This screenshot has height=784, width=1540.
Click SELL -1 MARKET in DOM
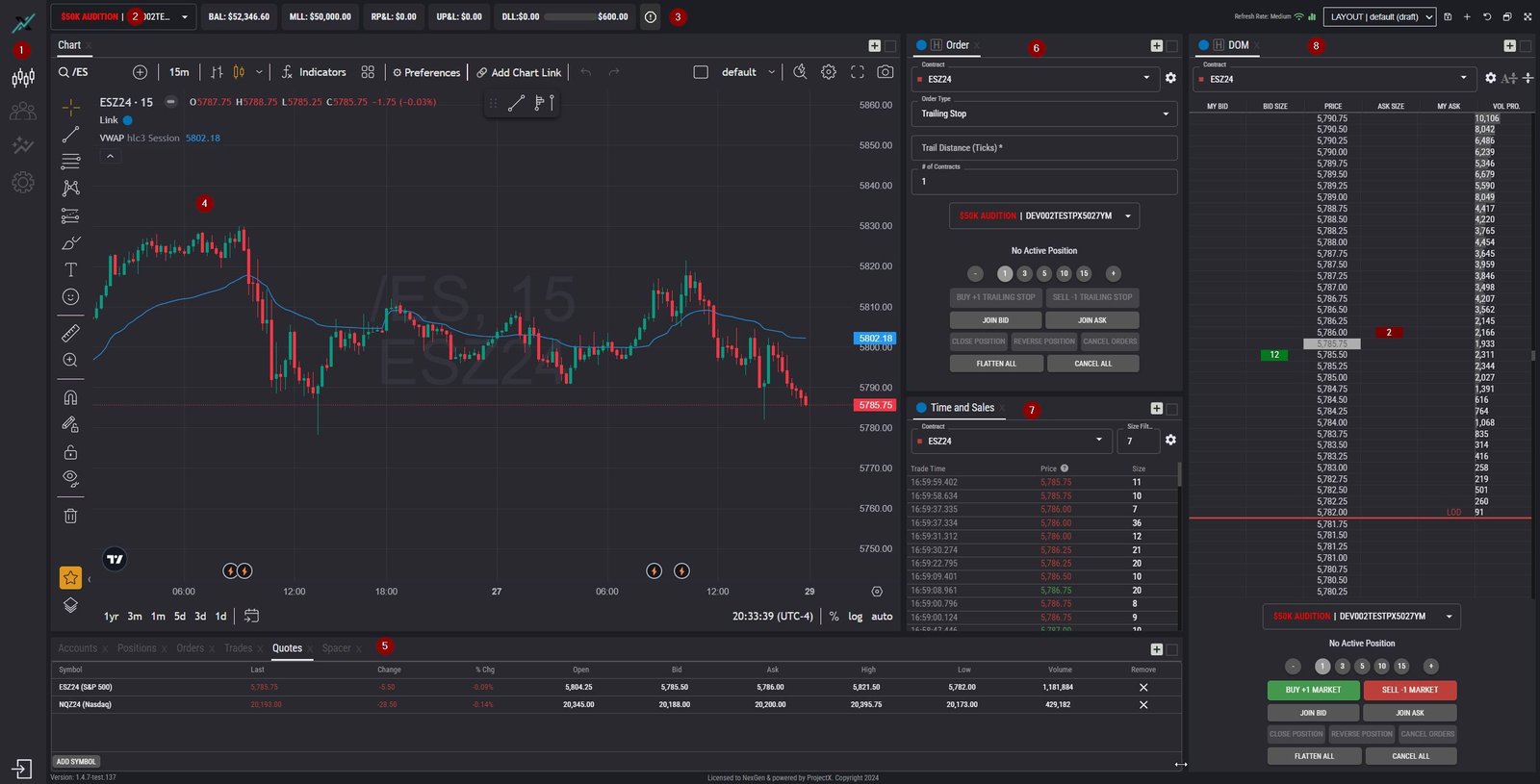pyautogui.click(x=1410, y=690)
